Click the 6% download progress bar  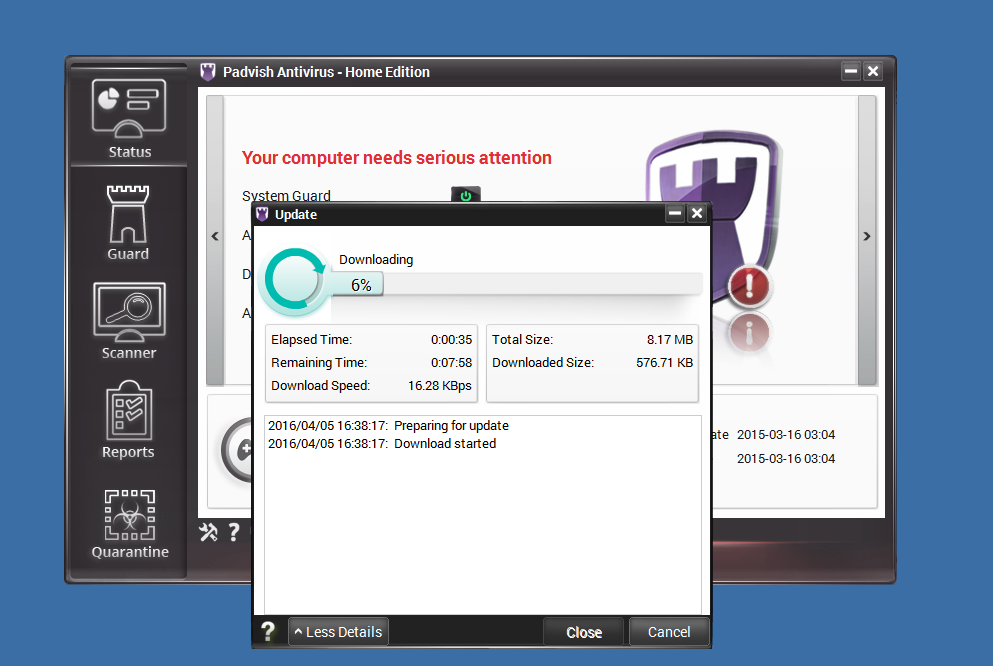tap(516, 284)
